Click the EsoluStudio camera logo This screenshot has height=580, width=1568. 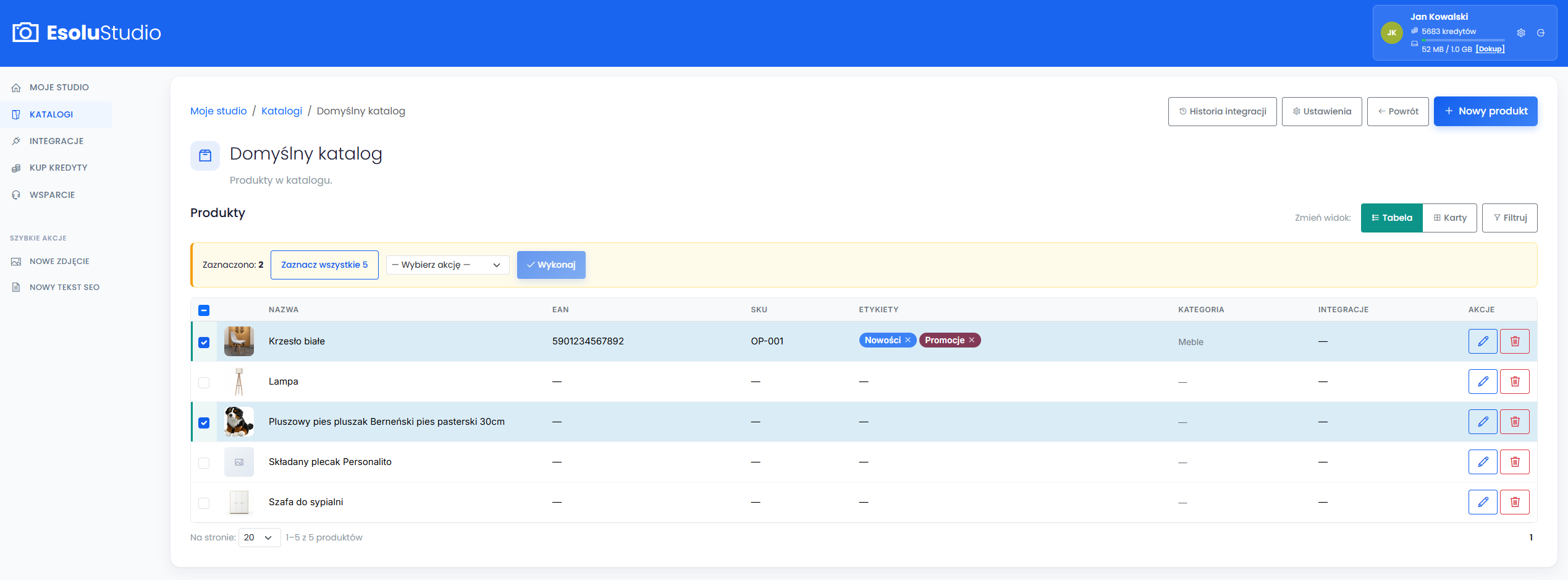pyautogui.click(x=25, y=32)
